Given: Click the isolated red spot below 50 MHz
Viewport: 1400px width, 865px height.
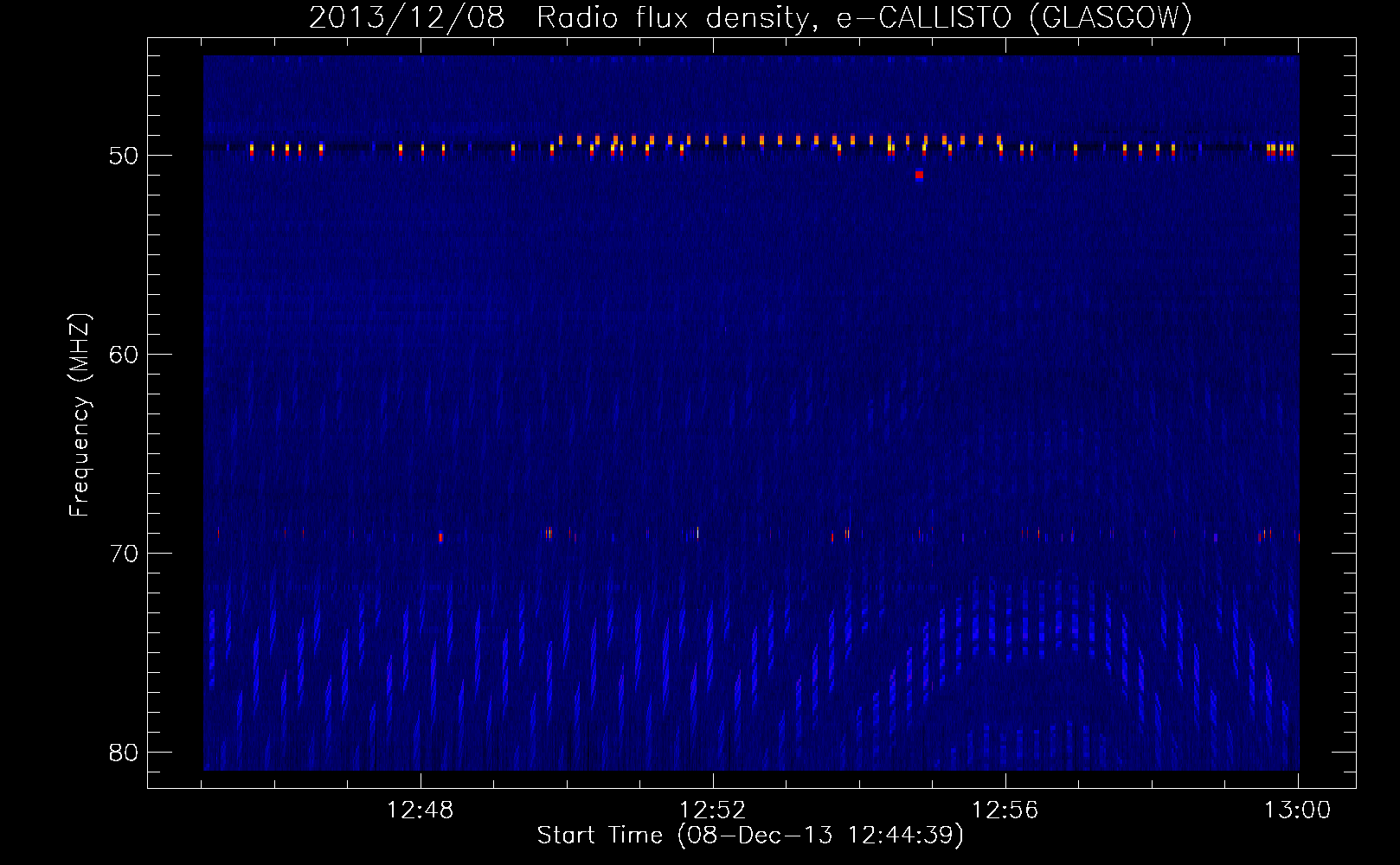Looking at the screenshot, I should [x=919, y=175].
